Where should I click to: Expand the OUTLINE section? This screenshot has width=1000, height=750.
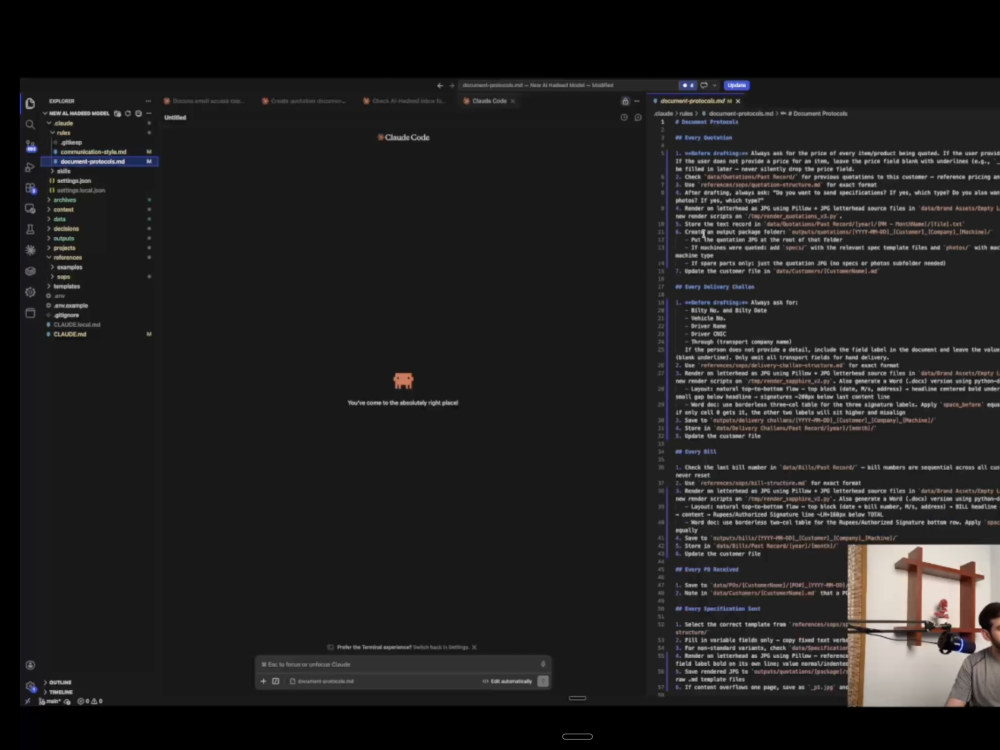[60, 682]
